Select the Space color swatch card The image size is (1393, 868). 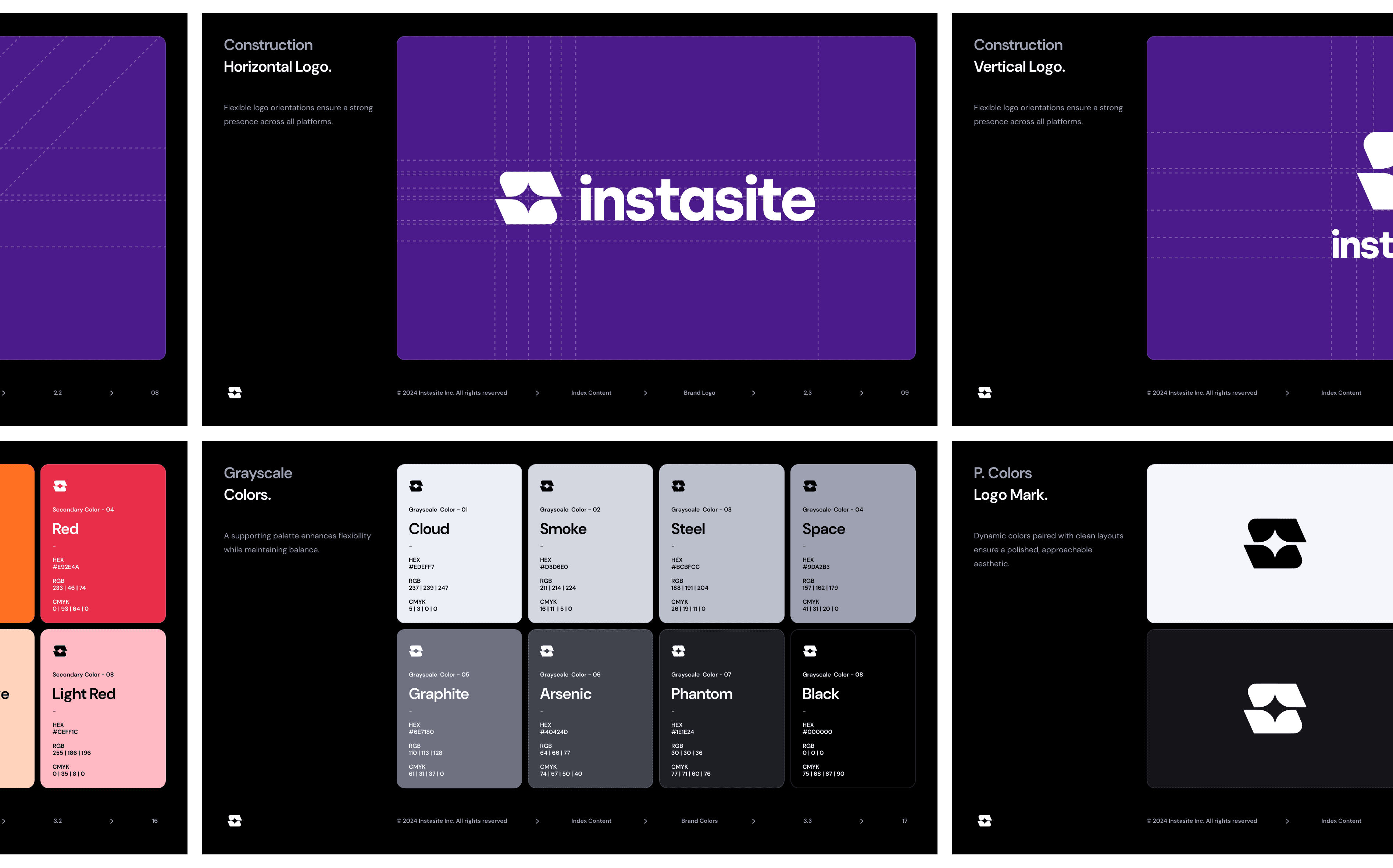[x=853, y=544]
